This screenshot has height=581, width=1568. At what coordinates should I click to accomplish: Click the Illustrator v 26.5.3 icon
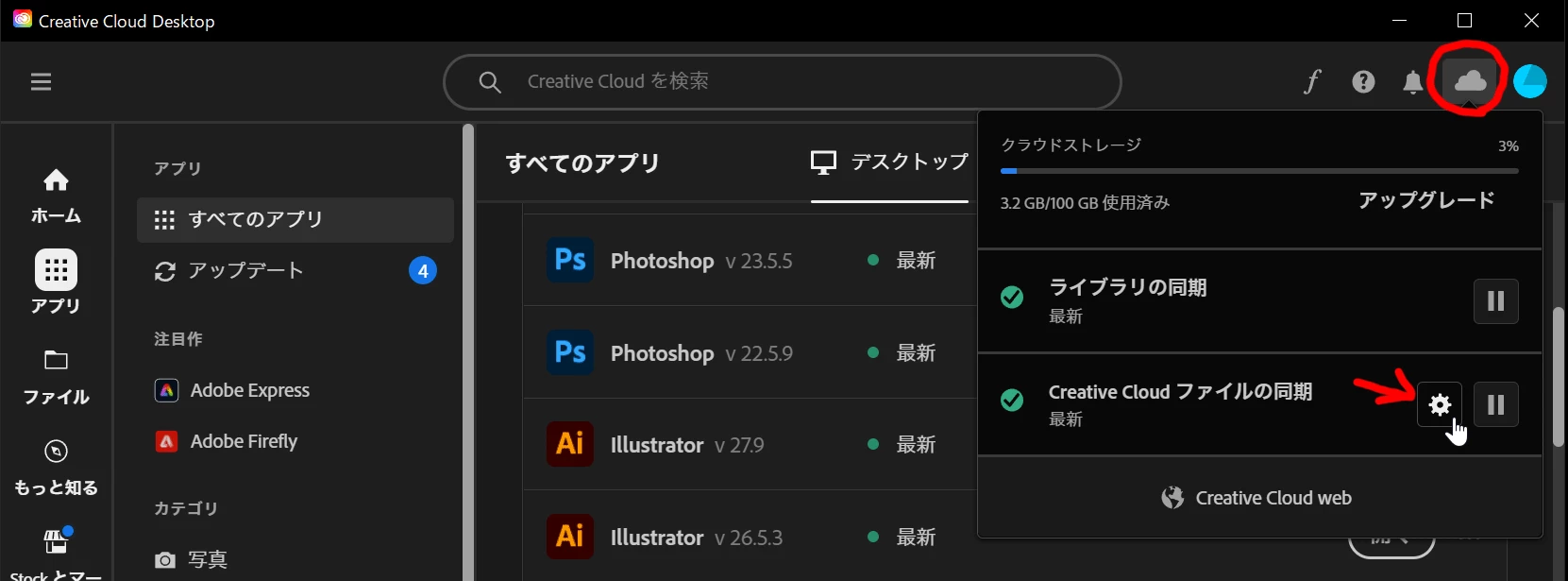(570, 537)
